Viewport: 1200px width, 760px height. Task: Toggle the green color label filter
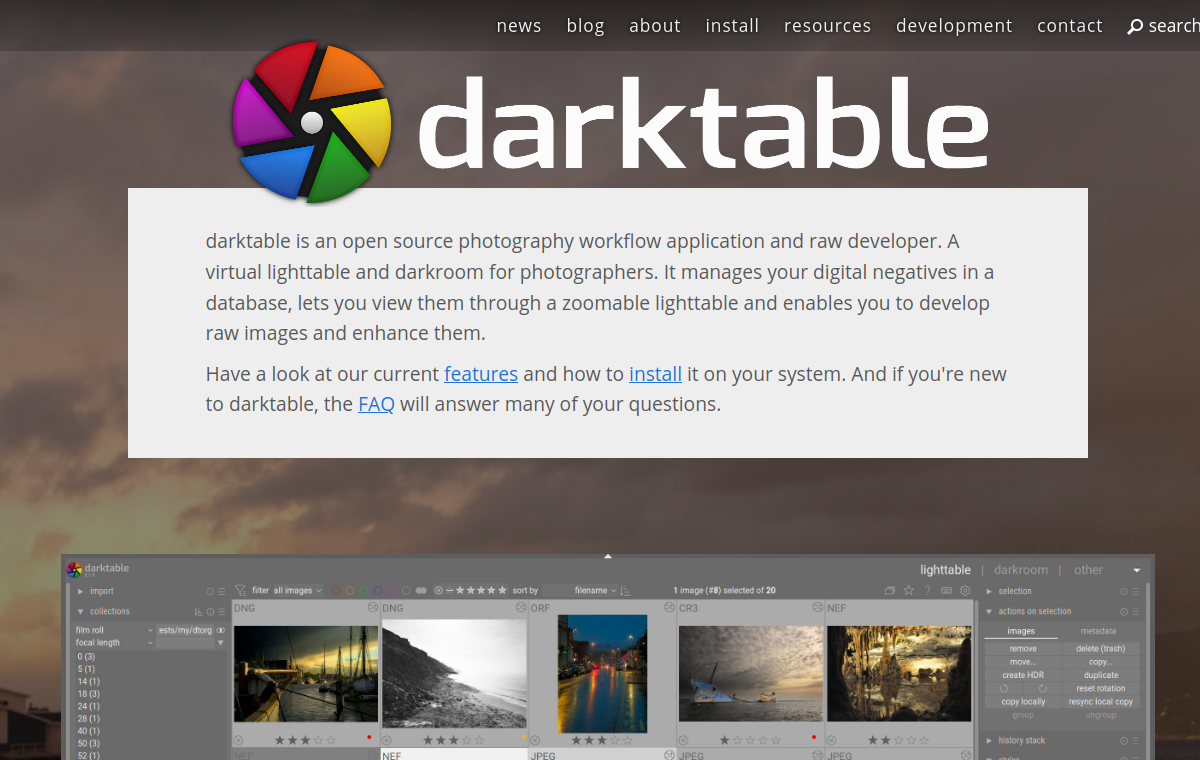pyautogui.click(x=363, y=591)
